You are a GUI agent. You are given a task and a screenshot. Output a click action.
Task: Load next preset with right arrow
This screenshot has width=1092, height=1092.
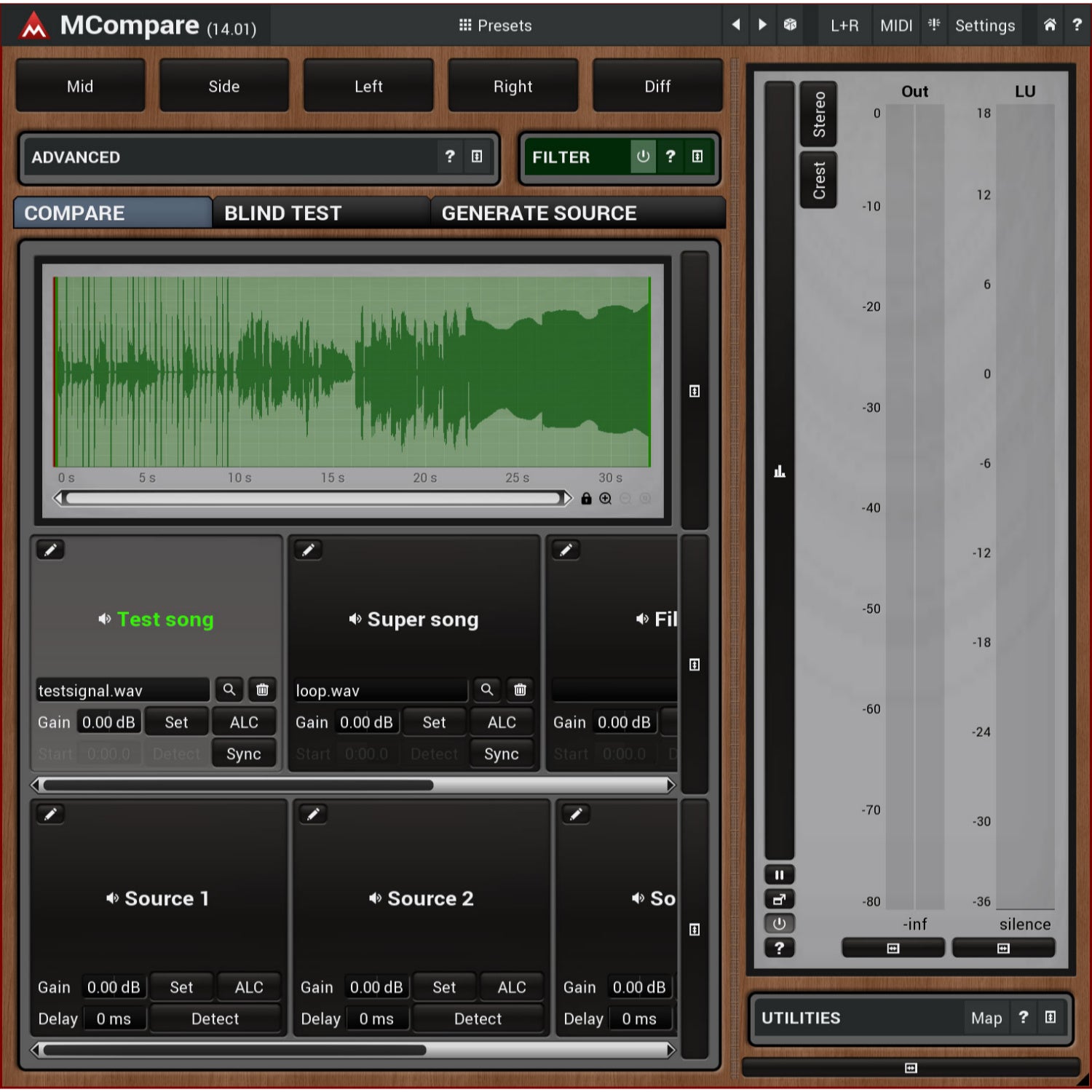pyautogui.click(x=762, y=25)
